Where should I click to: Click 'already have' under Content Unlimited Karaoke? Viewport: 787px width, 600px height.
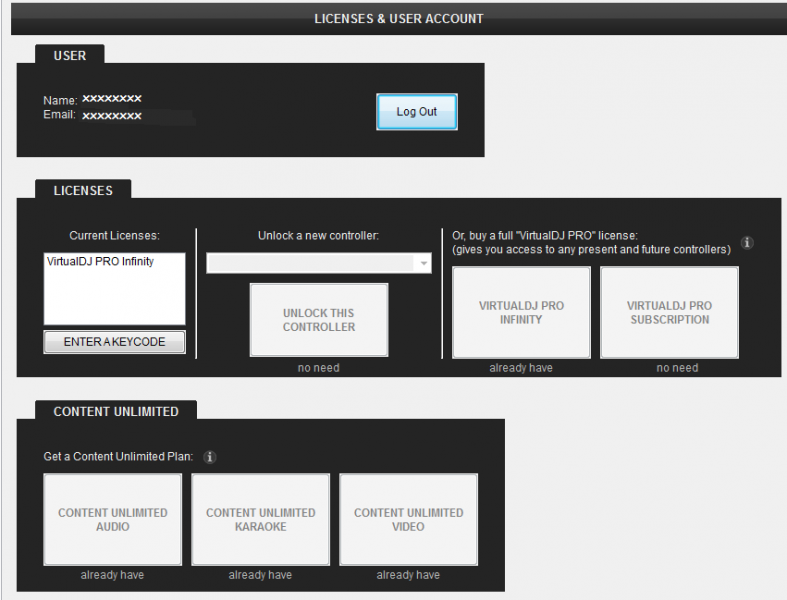[260, 575]
